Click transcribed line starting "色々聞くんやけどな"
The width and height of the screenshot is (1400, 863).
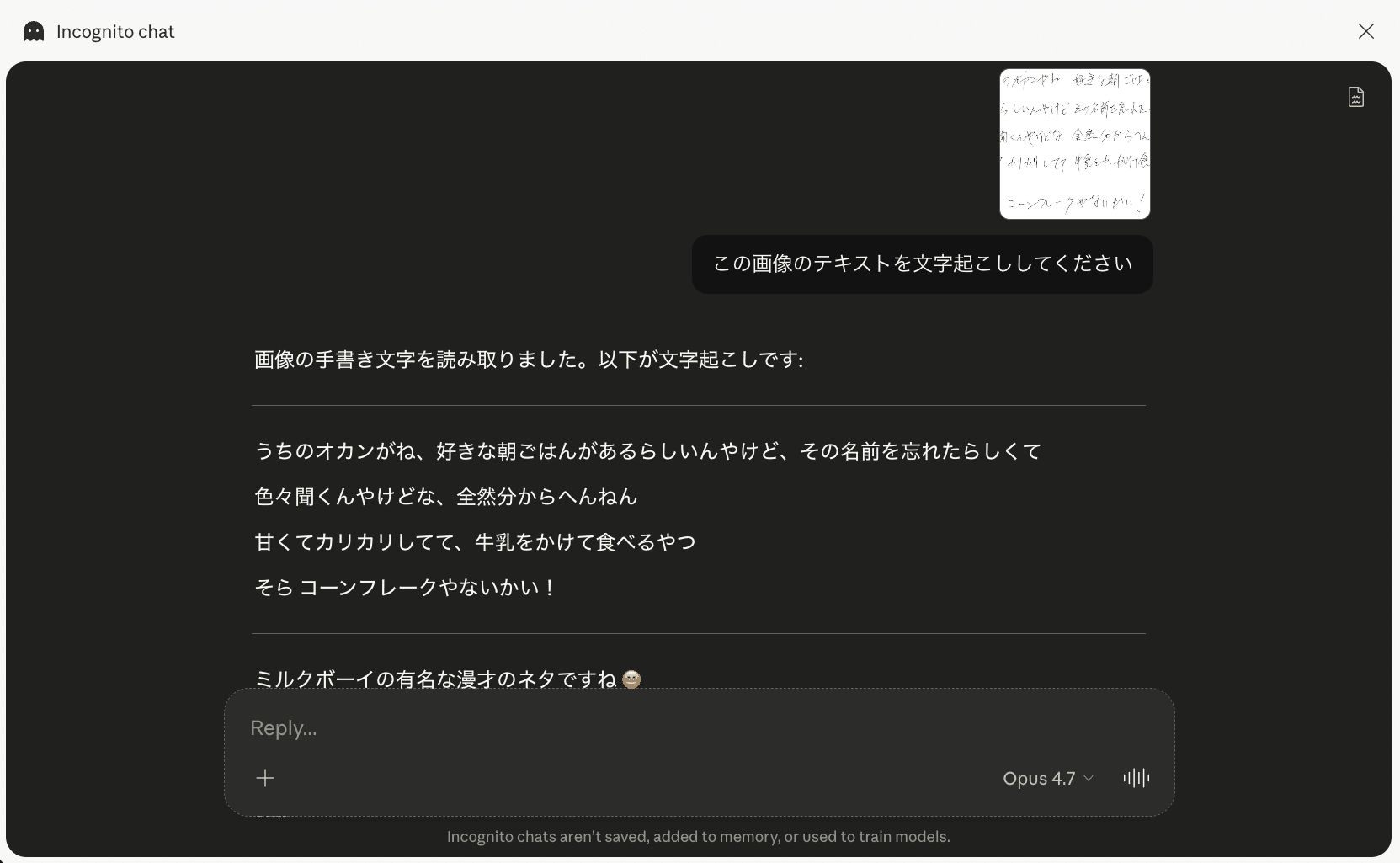[445, 497]
